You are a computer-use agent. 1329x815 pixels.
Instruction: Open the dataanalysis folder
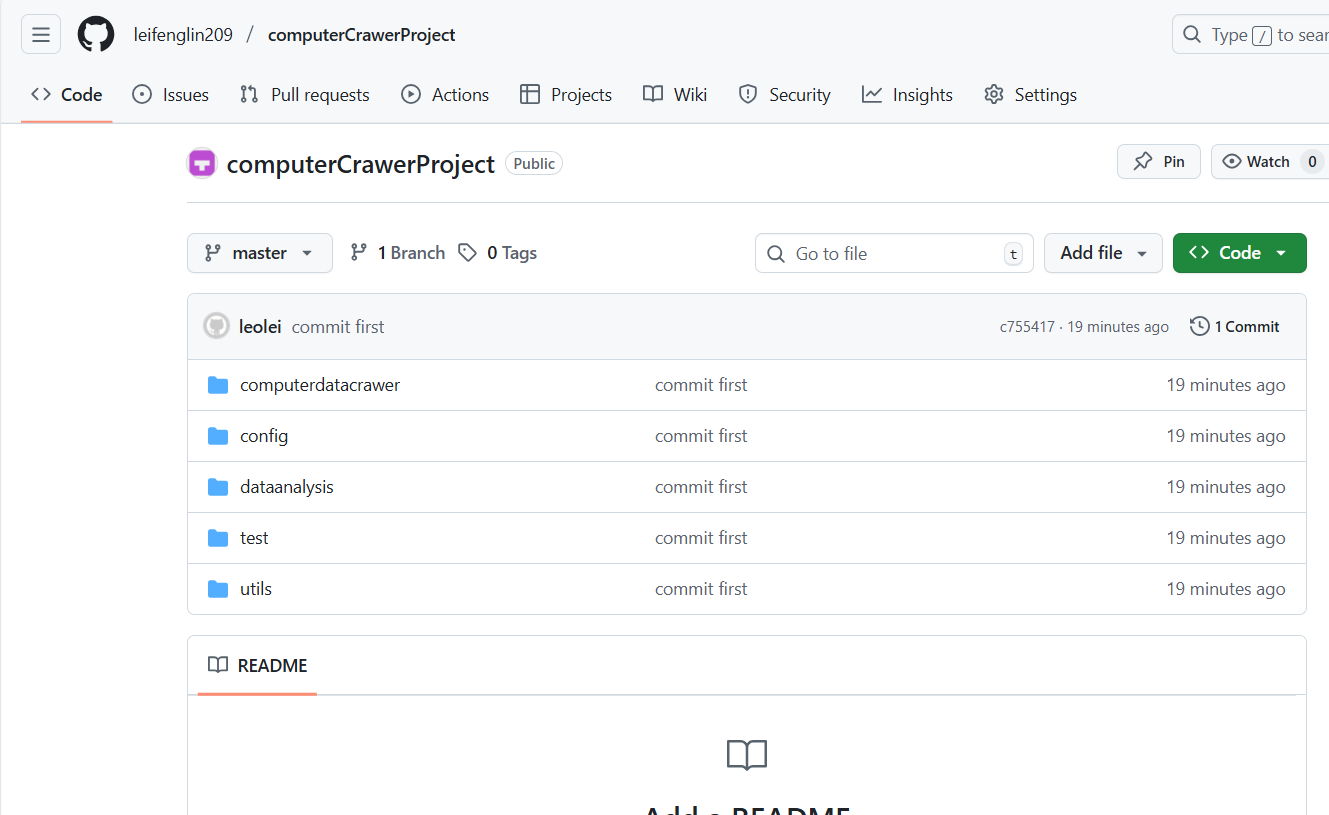pos(287,487)
